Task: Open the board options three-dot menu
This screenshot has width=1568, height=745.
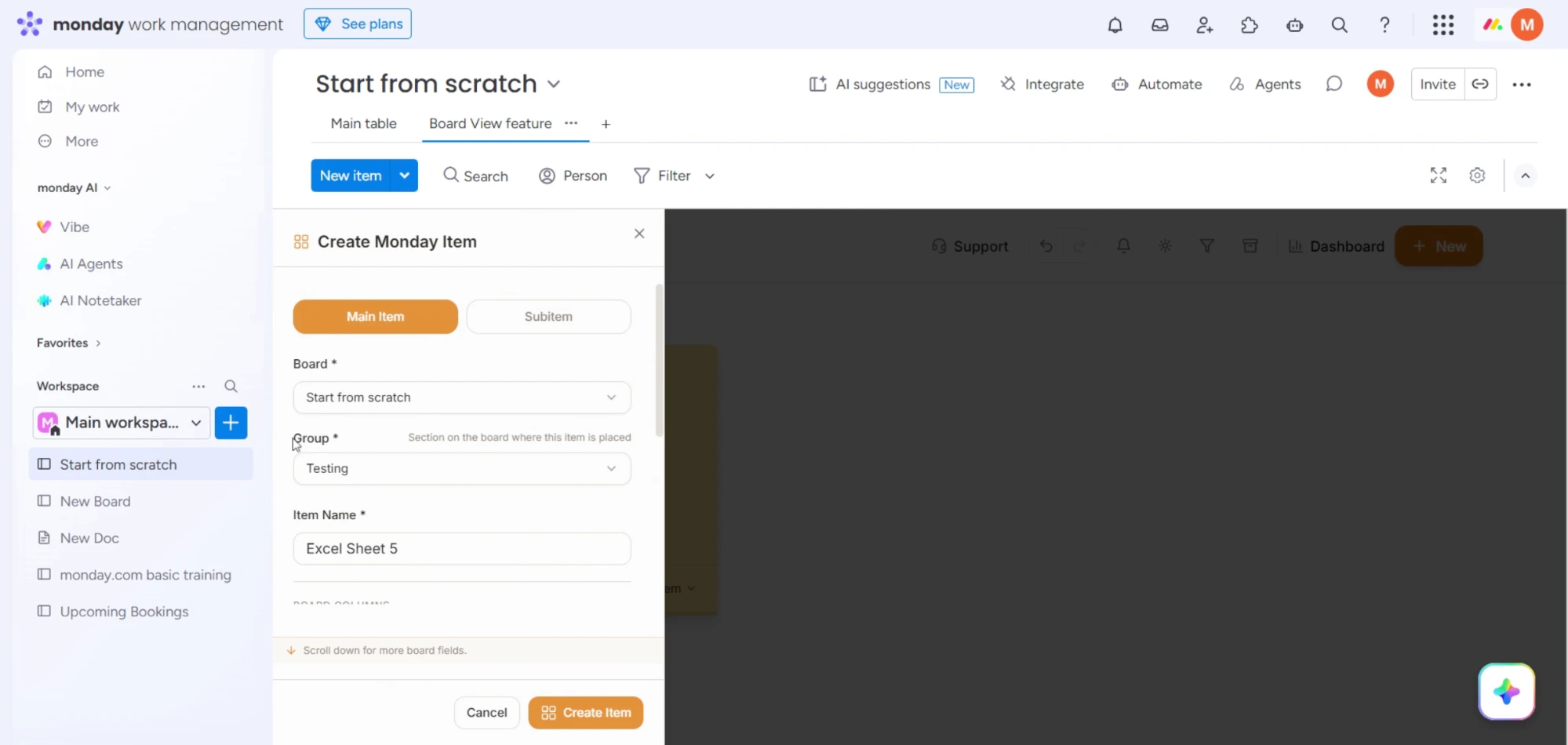Action: tap(1522, 85)
